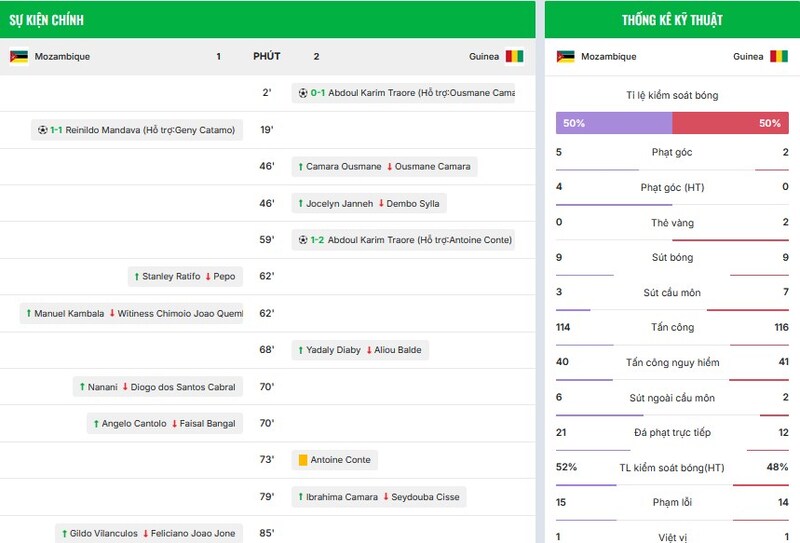Image resolution: width=800 pixels, height=543 pixels.
Task: Click the goal ball icon for Reinildo Mandava
Action: (42, 130)
